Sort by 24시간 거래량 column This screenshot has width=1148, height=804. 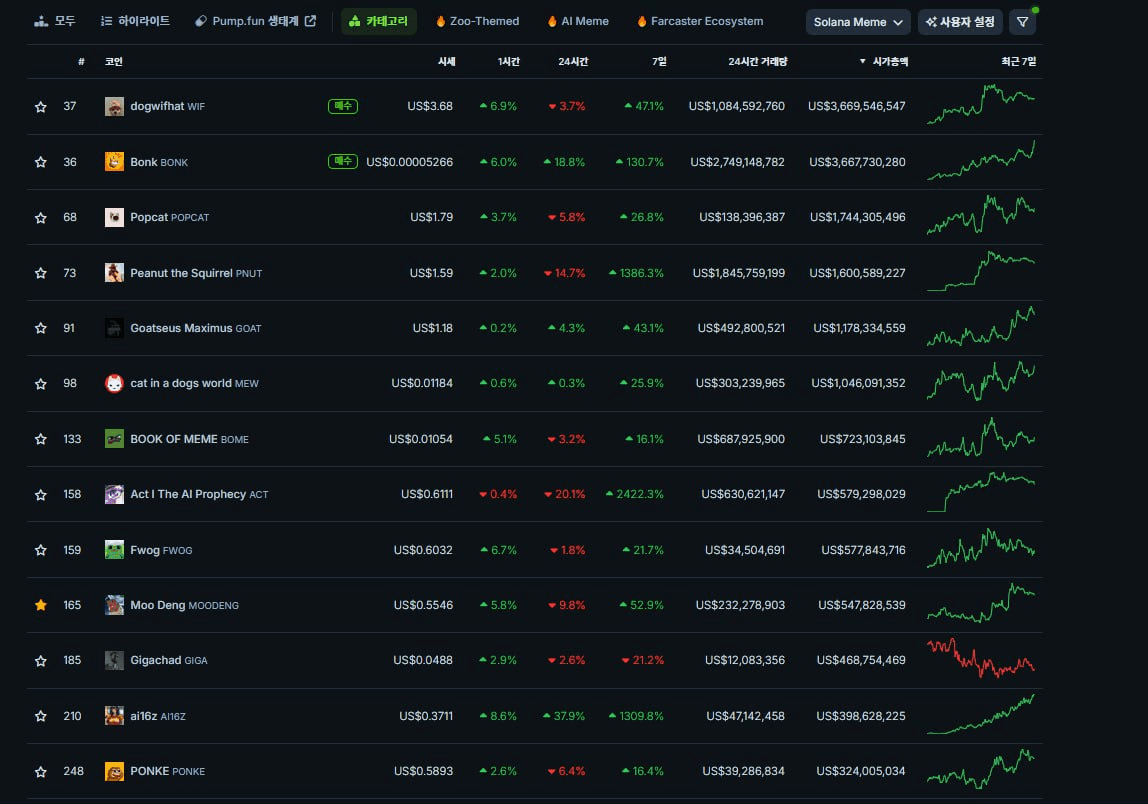coord(758,62)
